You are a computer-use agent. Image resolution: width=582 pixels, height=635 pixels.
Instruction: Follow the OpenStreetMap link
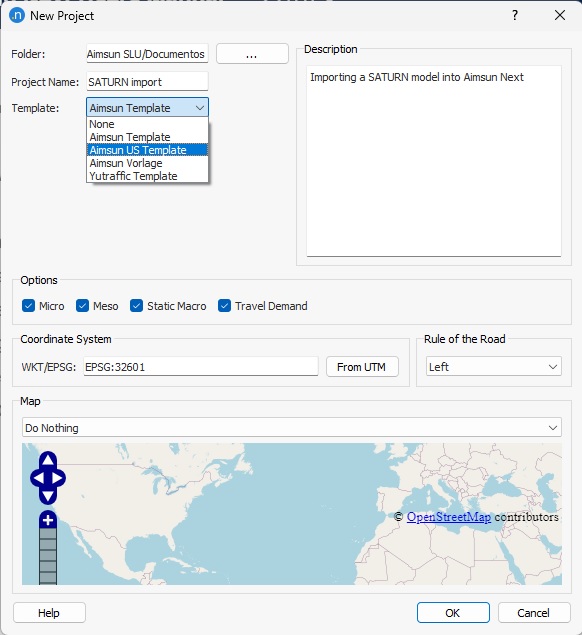click(x=449, y=517)
